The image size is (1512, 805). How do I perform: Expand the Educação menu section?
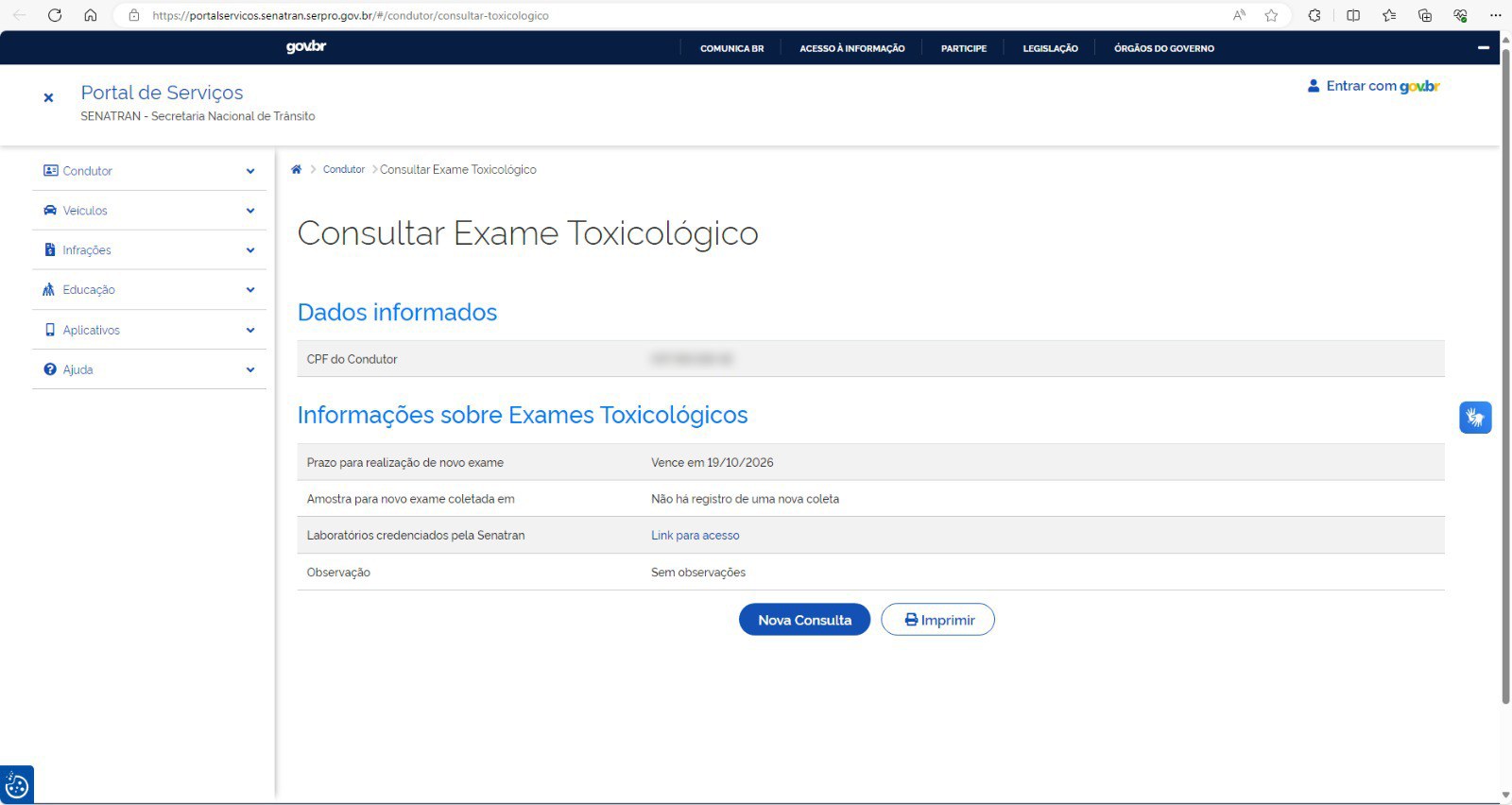(x=149, y=290)
